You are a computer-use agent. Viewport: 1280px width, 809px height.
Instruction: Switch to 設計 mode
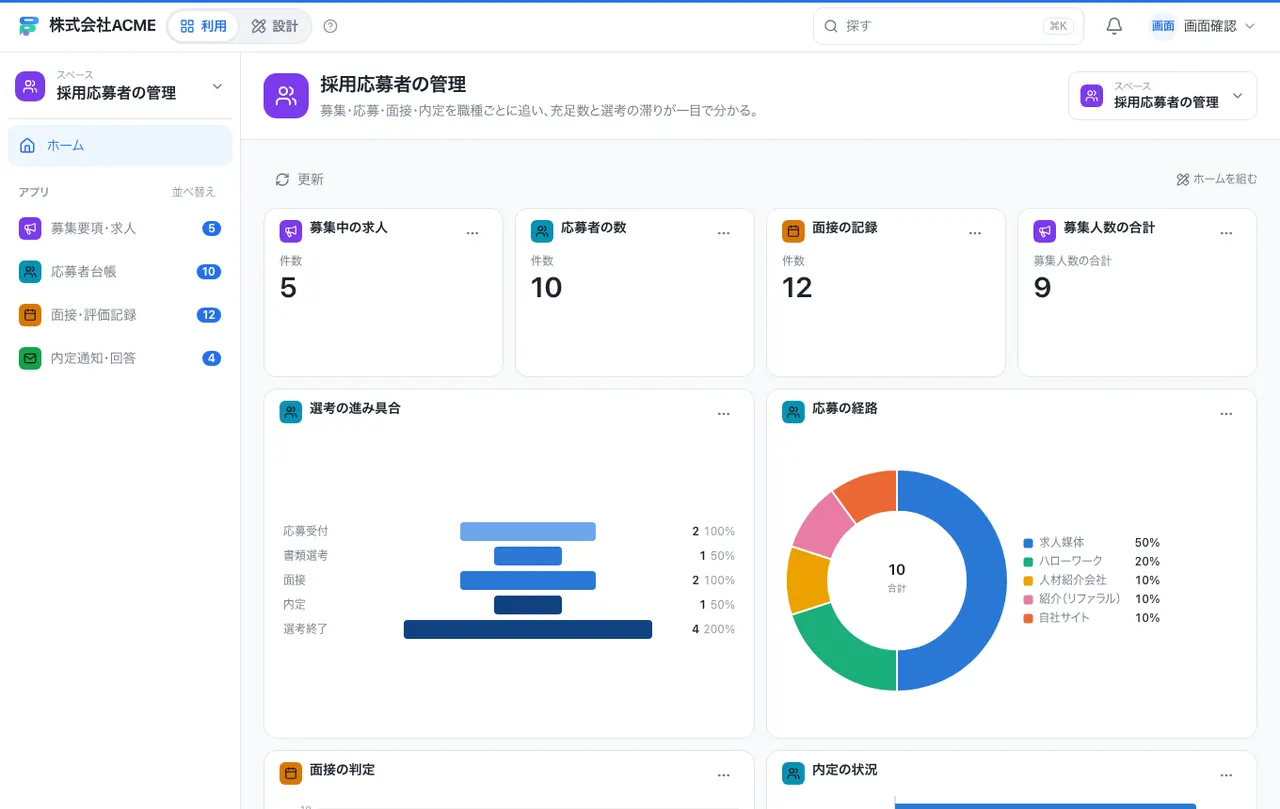275,26
